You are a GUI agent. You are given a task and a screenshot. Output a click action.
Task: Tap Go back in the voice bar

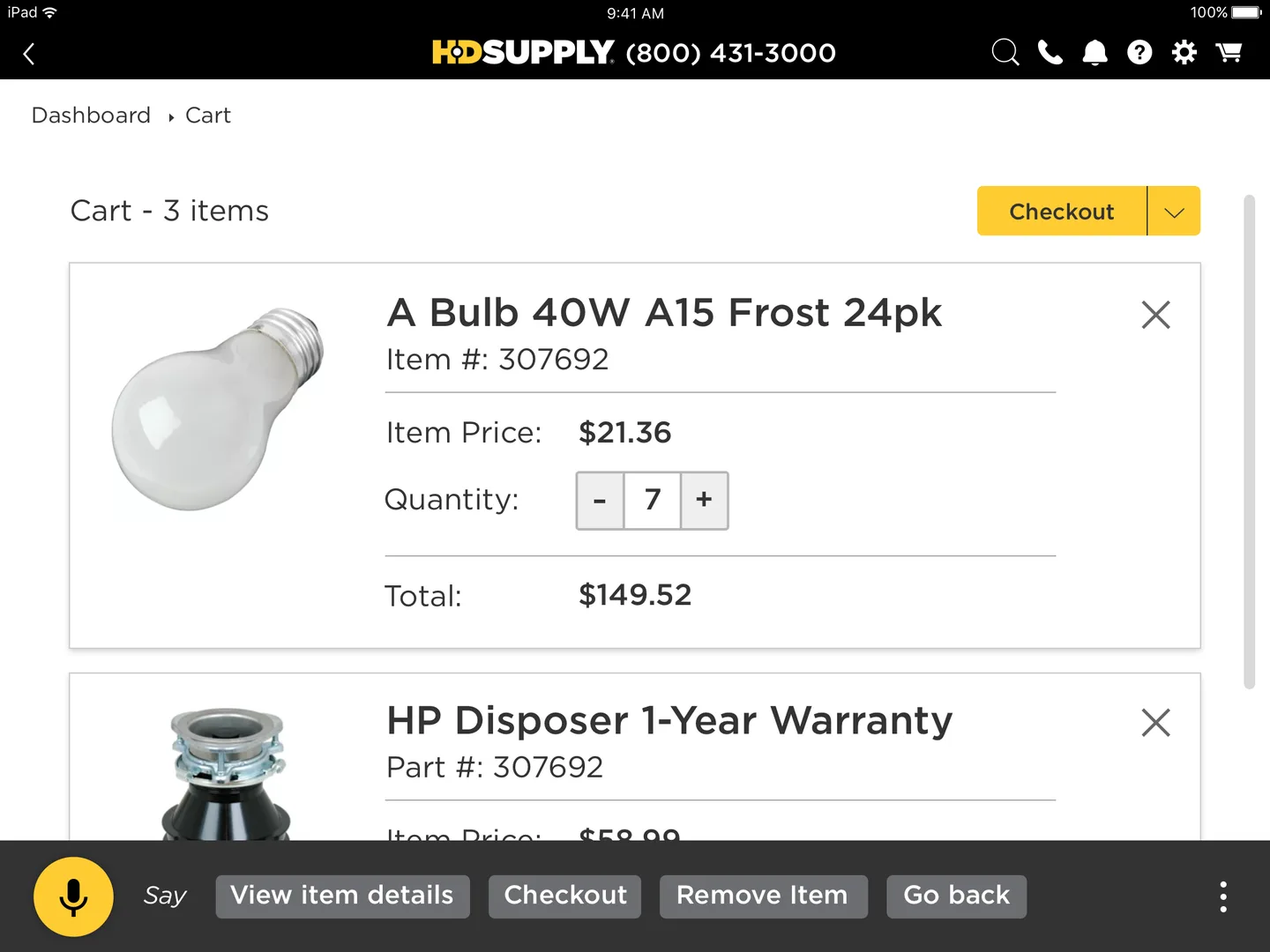coord(956,896)
